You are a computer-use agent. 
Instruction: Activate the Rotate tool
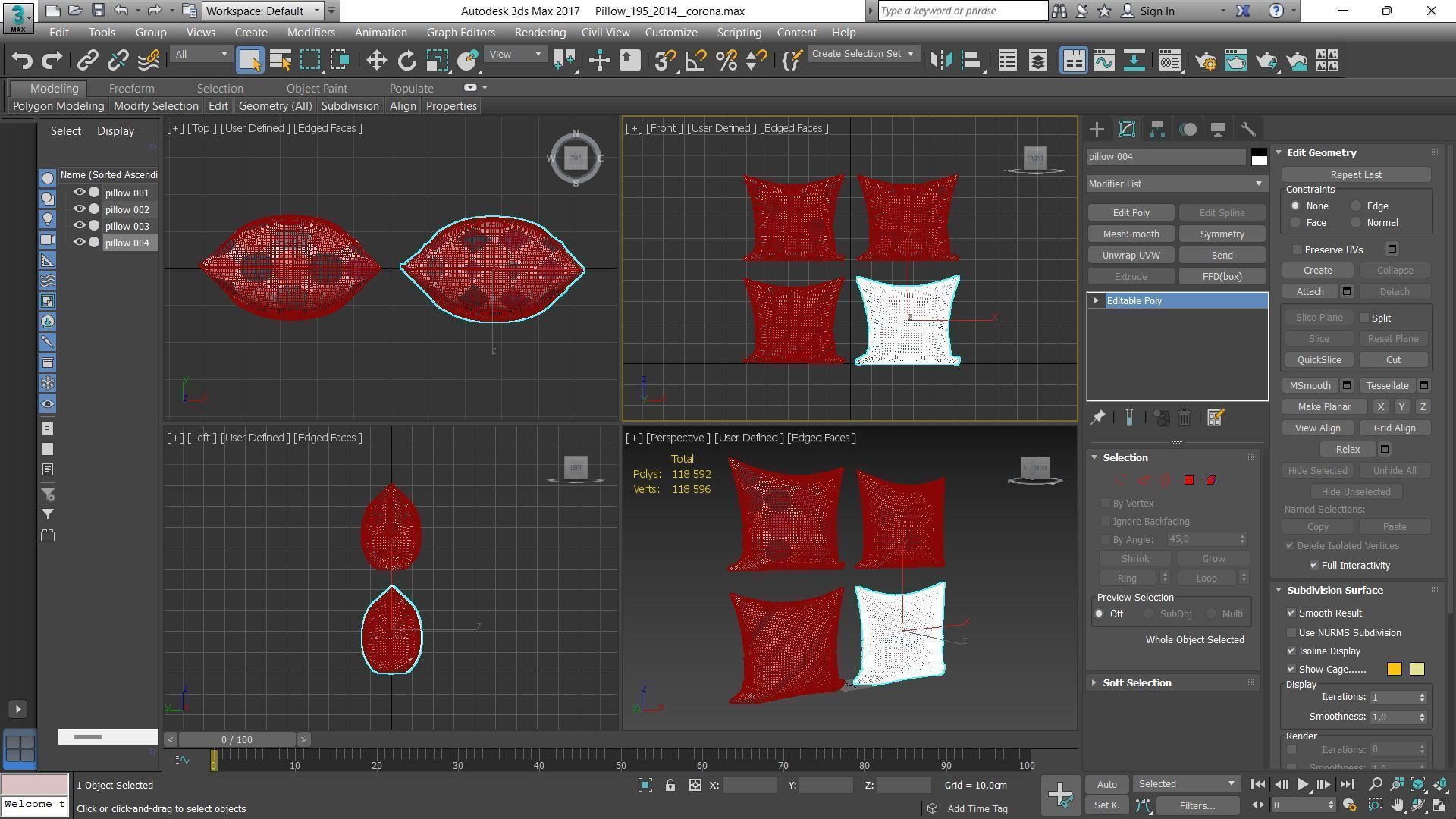point(406,61)
